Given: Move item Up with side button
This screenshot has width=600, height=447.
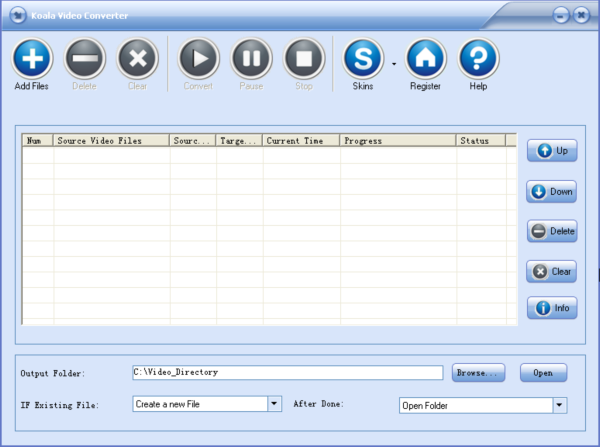Looking at the screenshot, I should 552,151.
